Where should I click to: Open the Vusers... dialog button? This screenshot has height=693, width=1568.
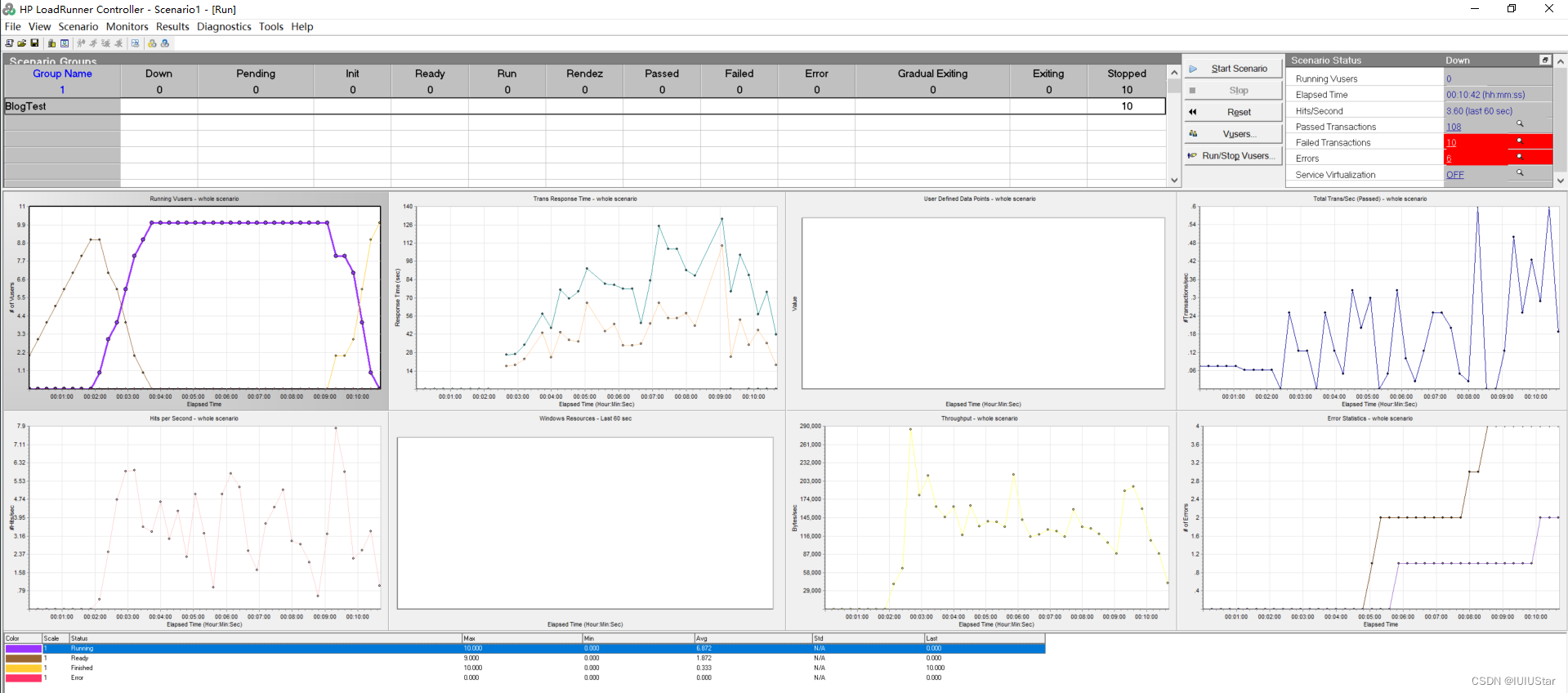1233,134
